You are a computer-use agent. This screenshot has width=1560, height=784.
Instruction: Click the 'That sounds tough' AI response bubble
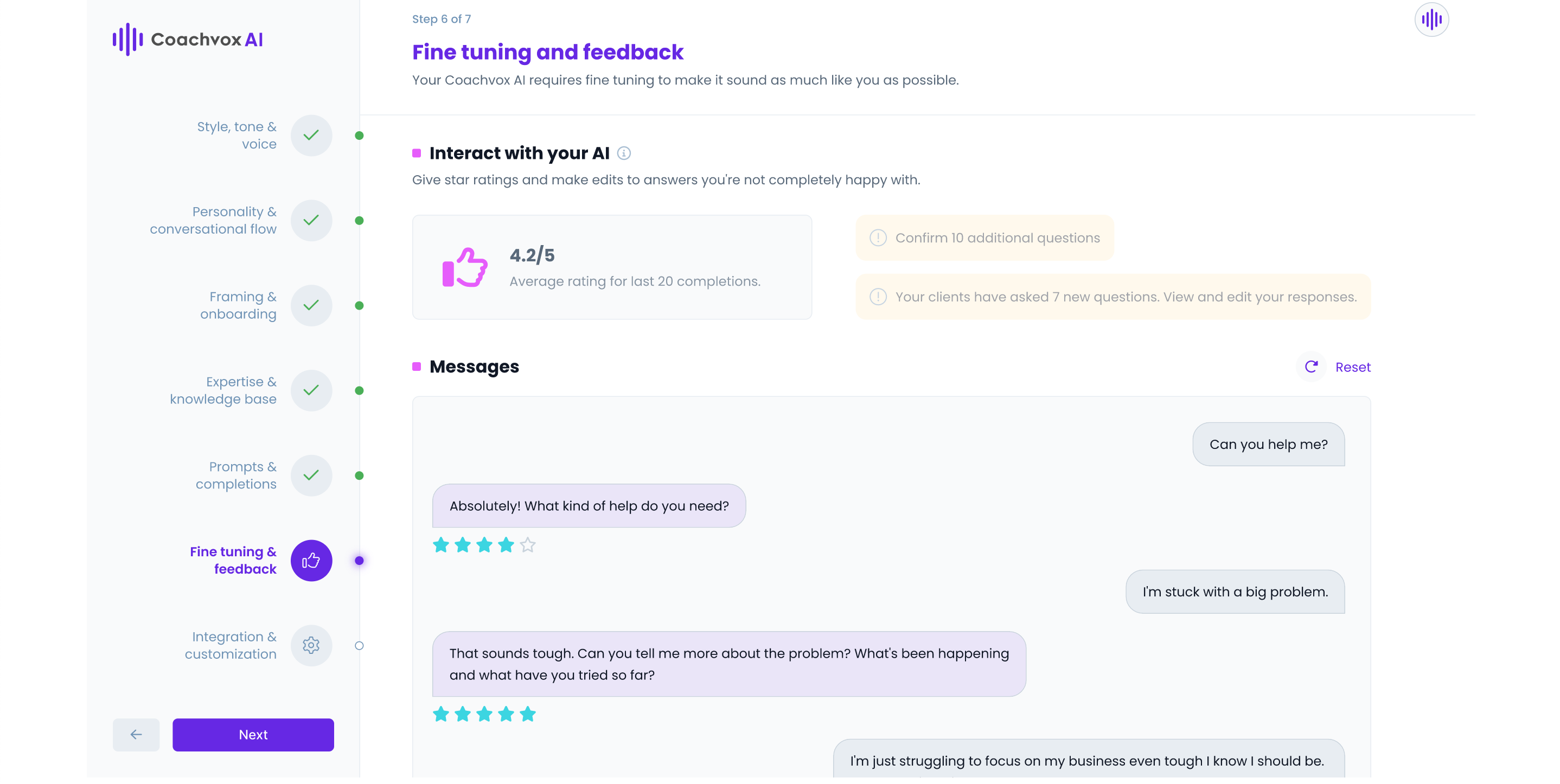pyautogui.click(x=729, y=664)
